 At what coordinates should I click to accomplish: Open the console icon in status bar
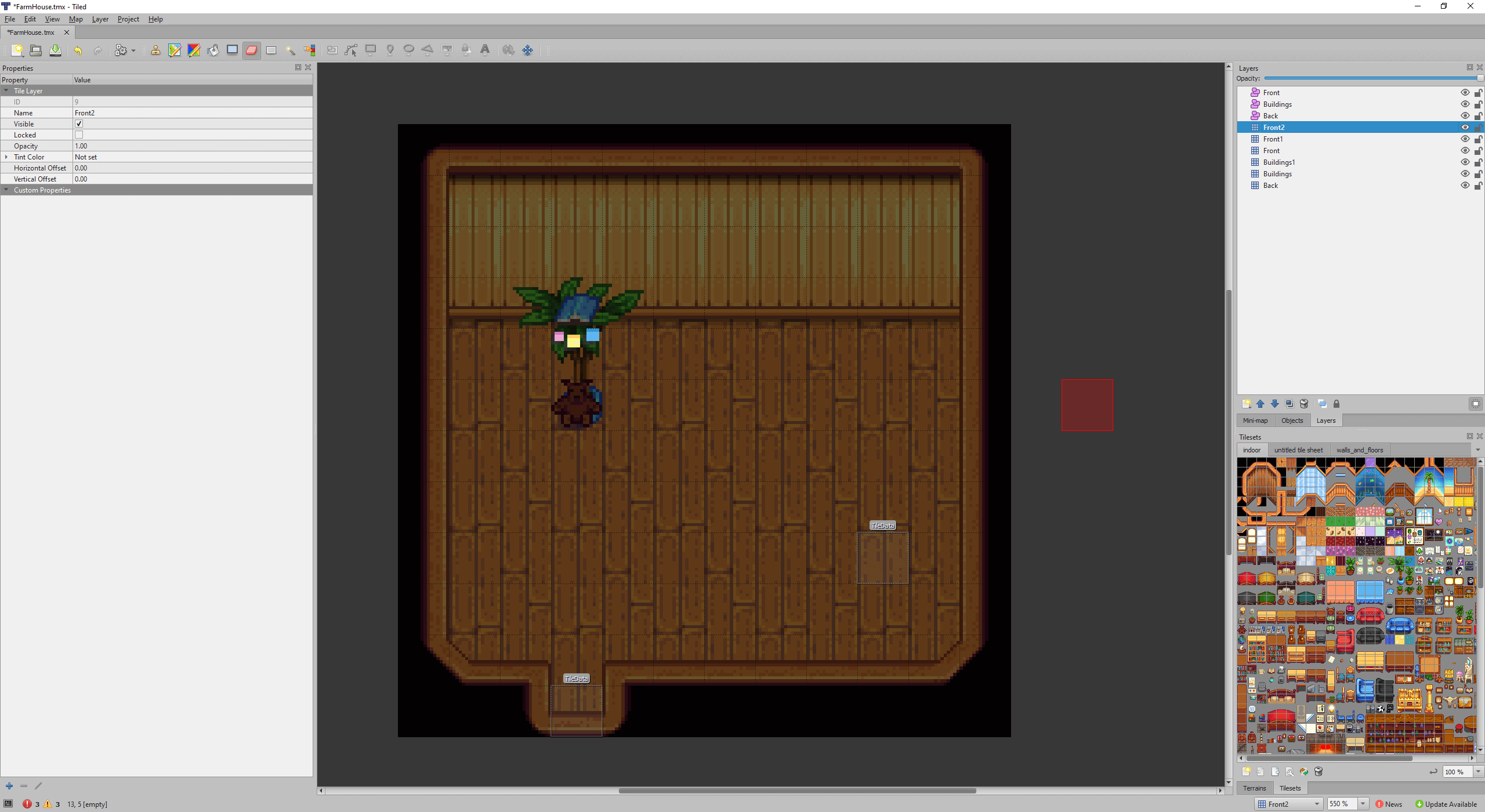tap(8, 804)
